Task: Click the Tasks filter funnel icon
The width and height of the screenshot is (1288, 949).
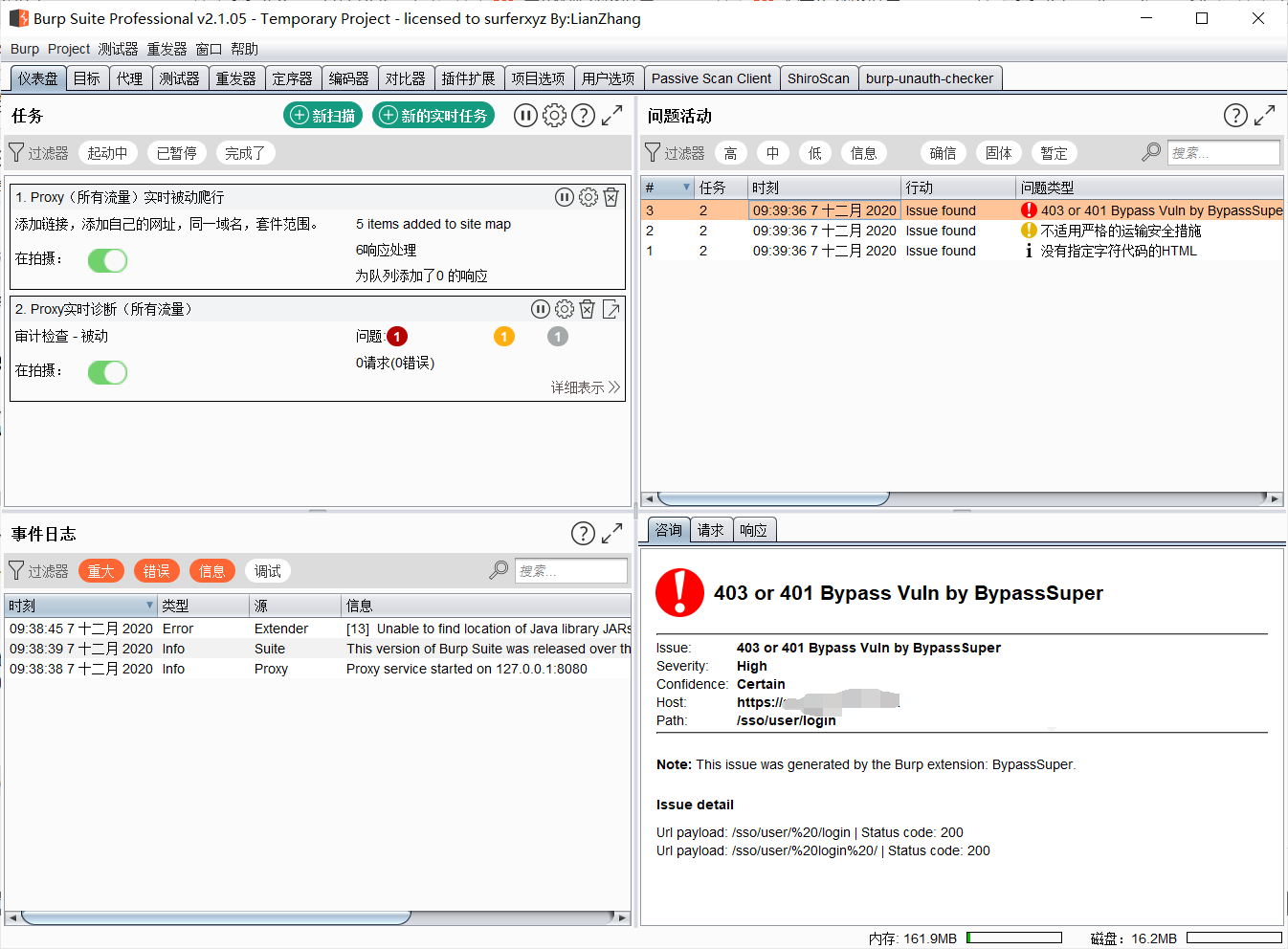Action: (x=16, y=152)
